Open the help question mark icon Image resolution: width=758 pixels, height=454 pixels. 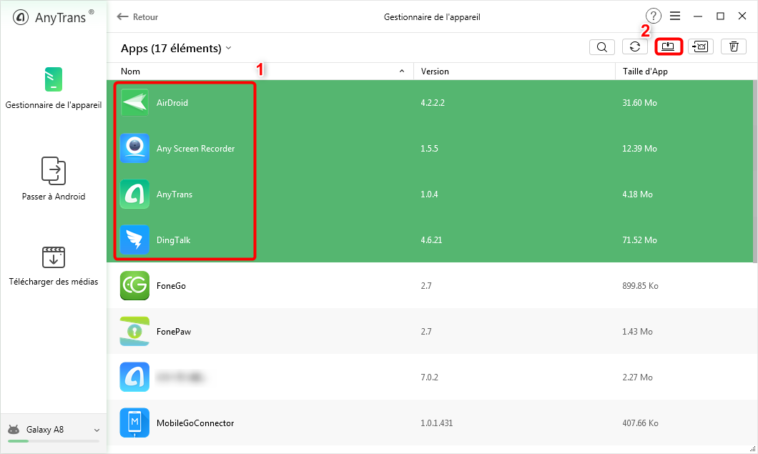click(653, 16)
